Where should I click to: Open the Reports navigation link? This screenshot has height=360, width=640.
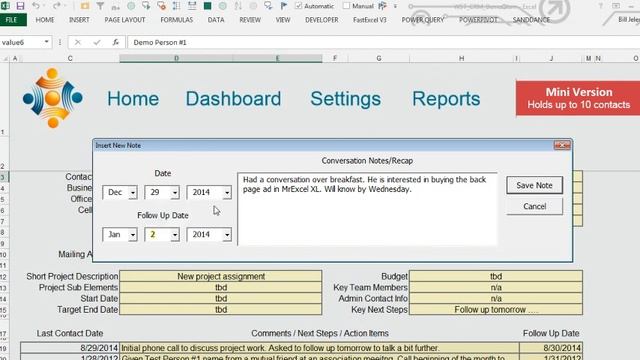pyautogui.click(x=446, y=99)
